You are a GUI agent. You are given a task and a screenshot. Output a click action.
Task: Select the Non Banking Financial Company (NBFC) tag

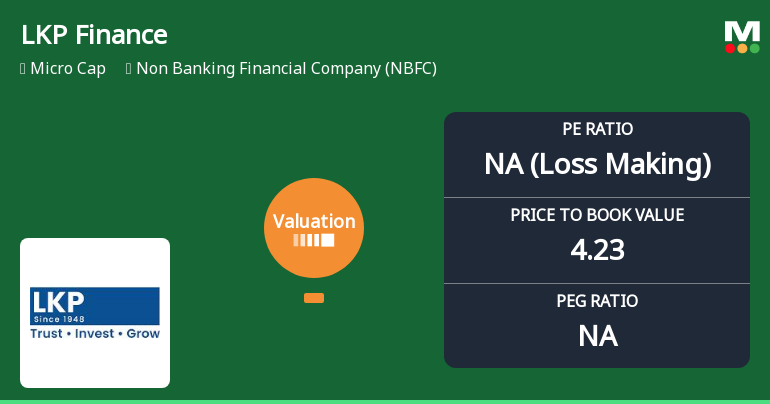coord(286,69)
